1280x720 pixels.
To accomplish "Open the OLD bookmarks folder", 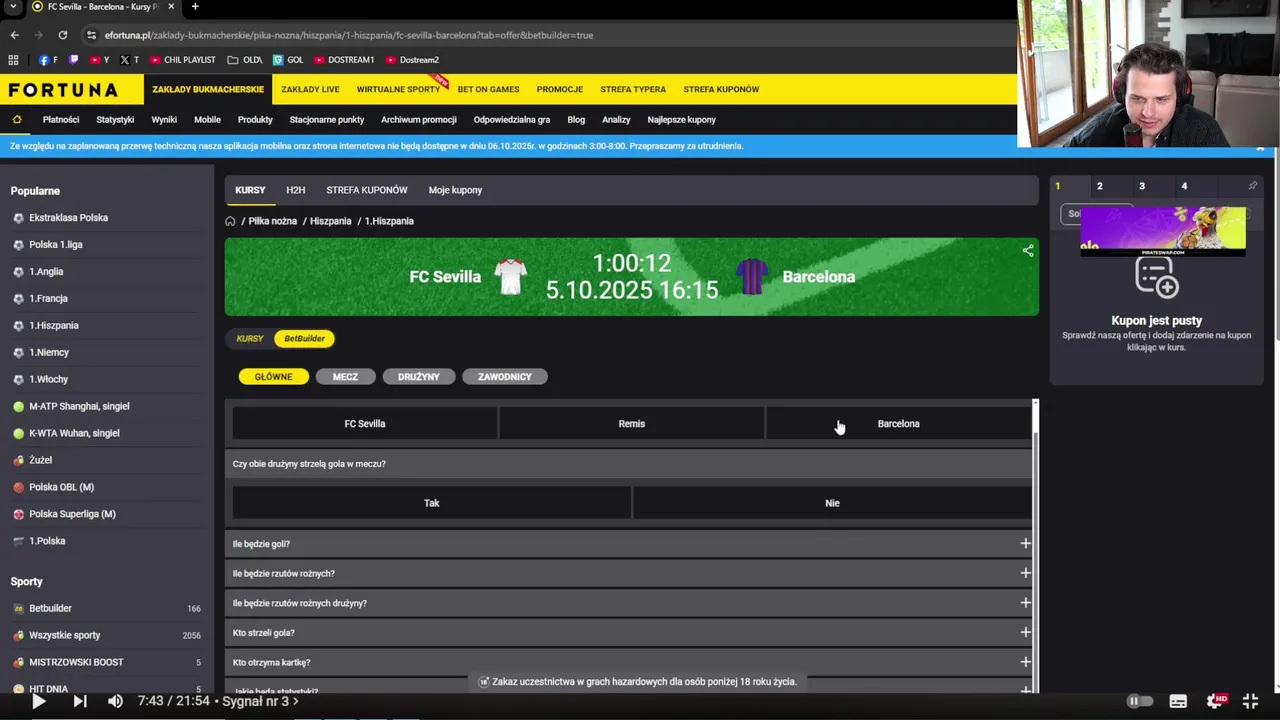I will coord(244,60).
